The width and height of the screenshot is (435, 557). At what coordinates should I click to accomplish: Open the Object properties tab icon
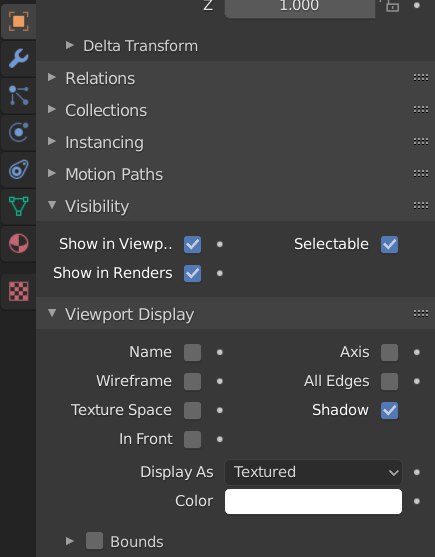point(18,21)
